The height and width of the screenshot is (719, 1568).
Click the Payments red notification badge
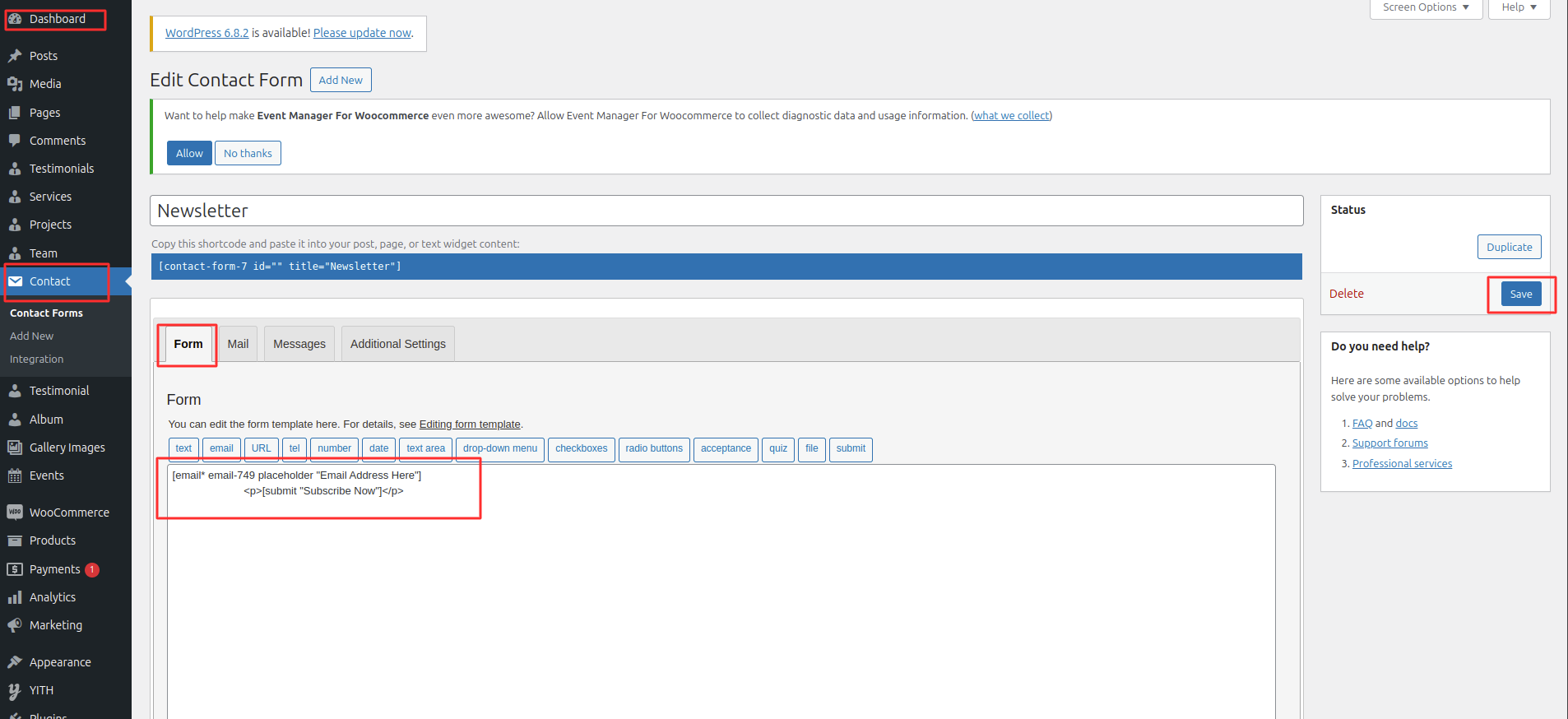92,569
